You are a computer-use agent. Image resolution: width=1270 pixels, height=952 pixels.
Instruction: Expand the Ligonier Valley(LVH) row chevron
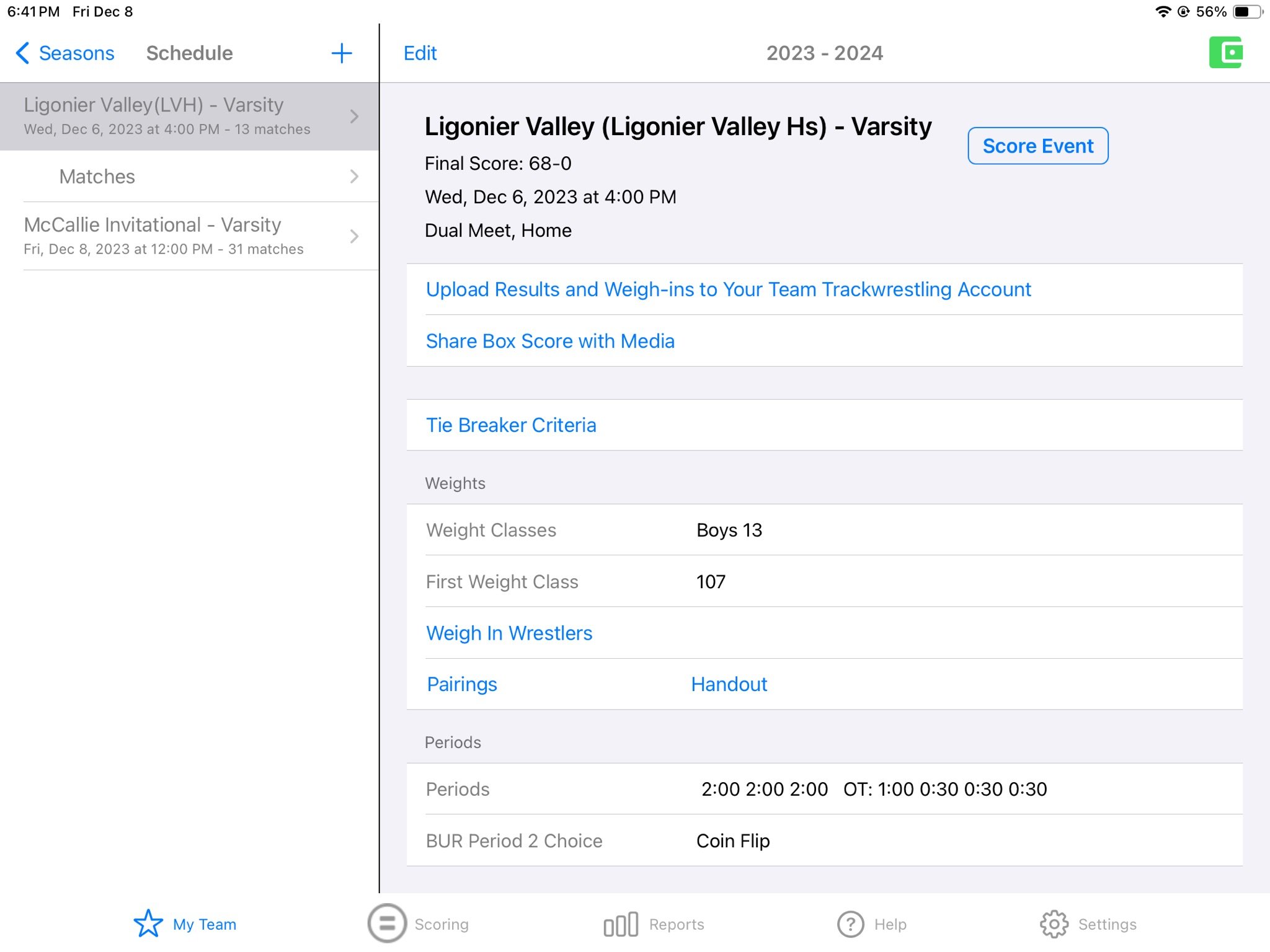(354, 116)
